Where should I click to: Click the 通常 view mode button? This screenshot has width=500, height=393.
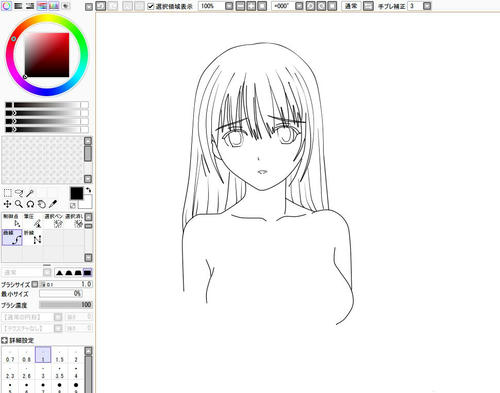pos(351,6)
